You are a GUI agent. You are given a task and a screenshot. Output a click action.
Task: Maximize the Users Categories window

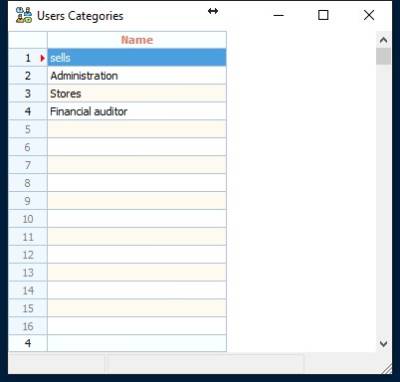323,15
